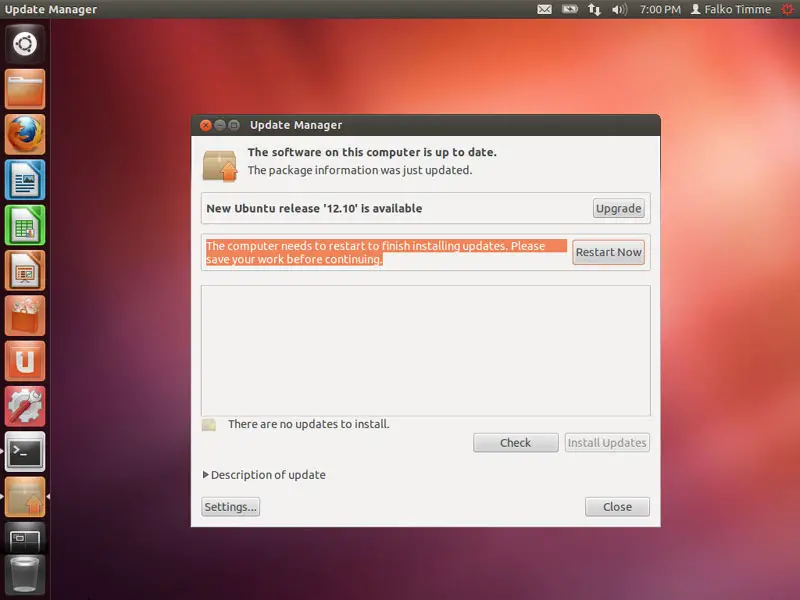Open LibreOffice Calc spreadsheet icon
Image resolution: width=800 pixels, height=600 pixels.
(x=25, y=225)
